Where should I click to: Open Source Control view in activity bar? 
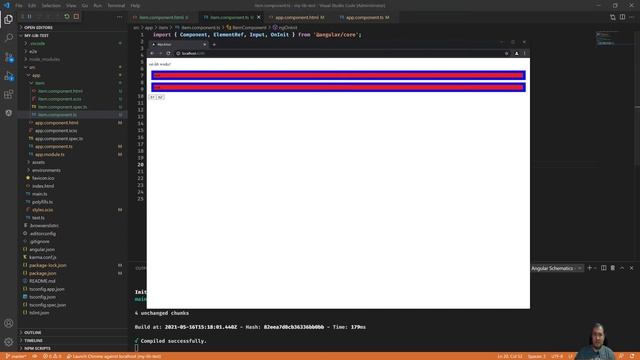tap(9, 57)
